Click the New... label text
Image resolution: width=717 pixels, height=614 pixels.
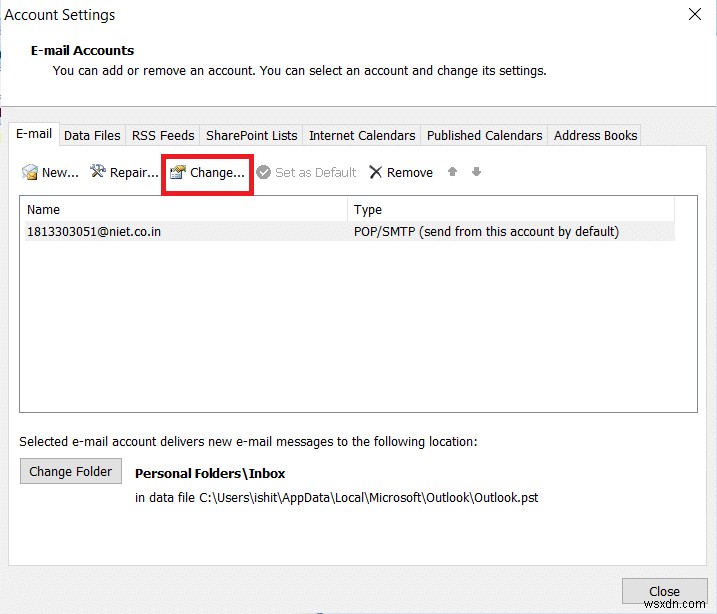[x=60, y=173]
